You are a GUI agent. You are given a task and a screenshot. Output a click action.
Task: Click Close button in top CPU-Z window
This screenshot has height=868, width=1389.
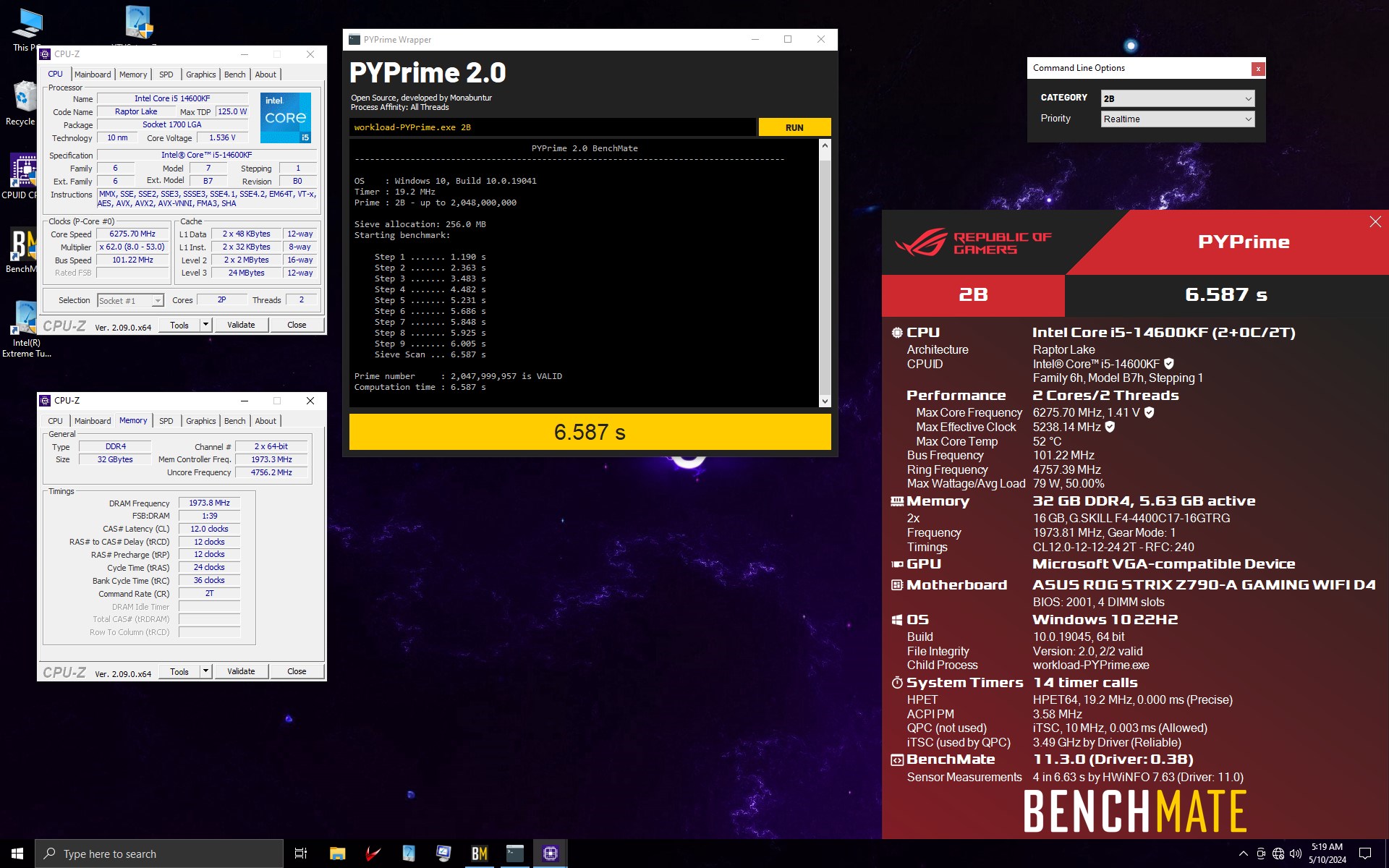click(297, 325)
